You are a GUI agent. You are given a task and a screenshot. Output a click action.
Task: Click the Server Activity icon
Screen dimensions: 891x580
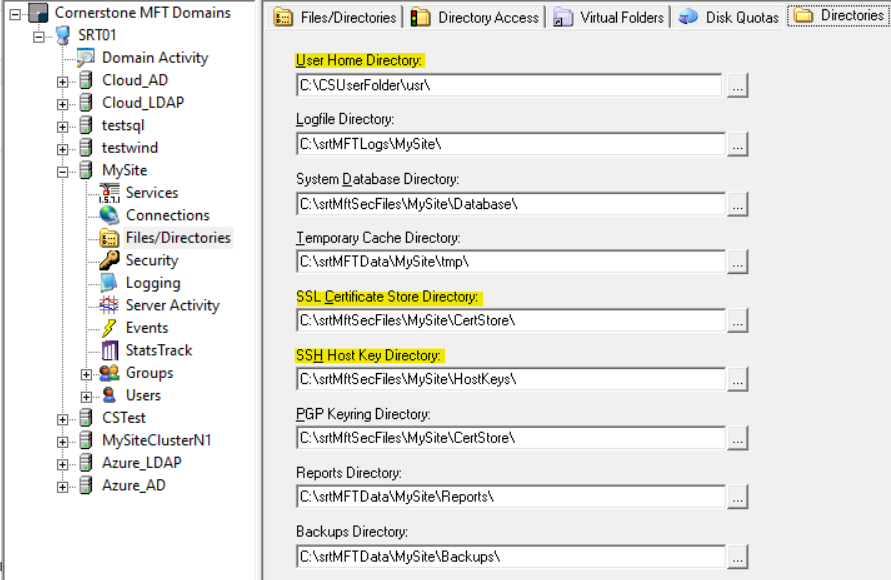(x=109, y=305)
